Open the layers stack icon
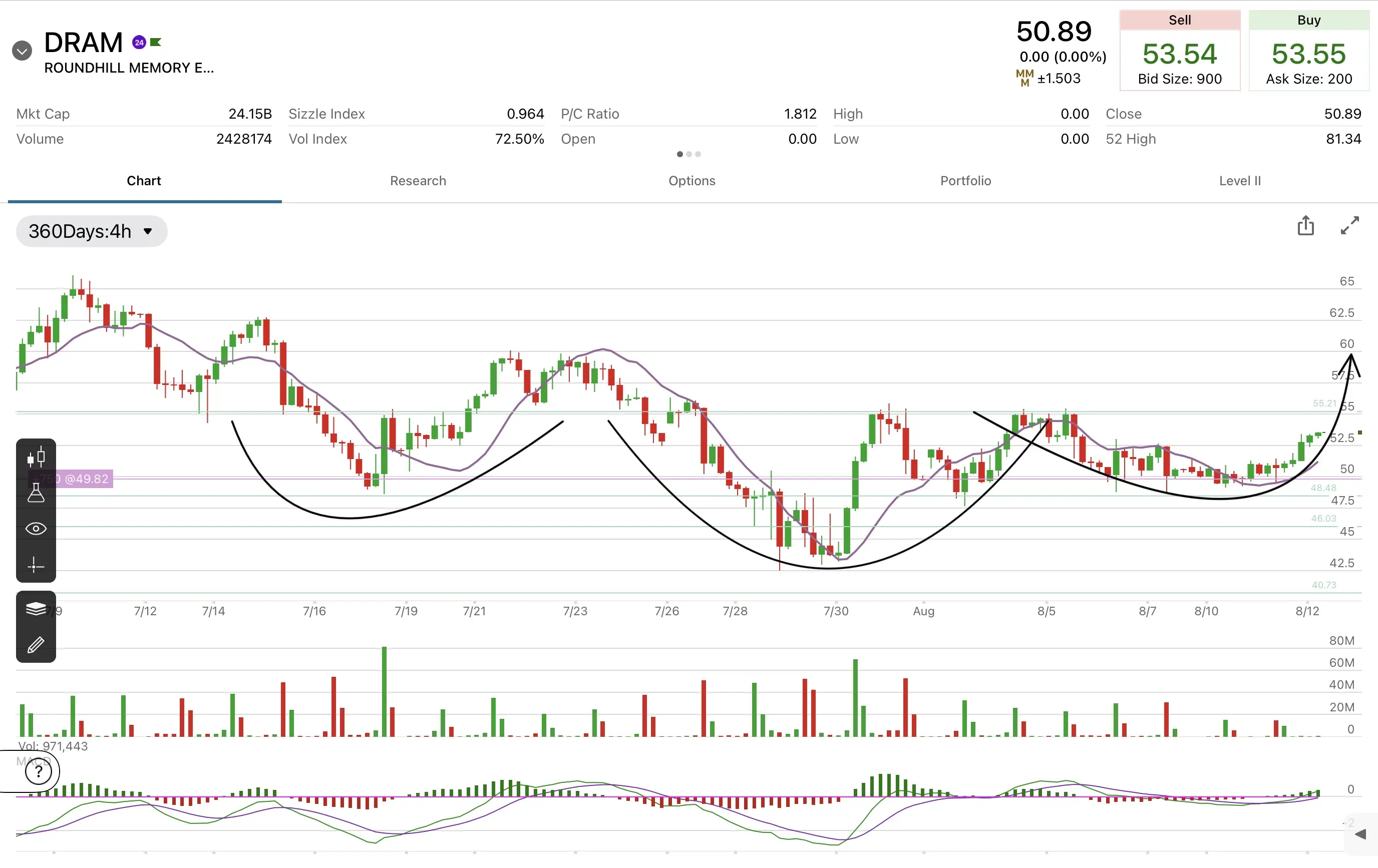 pos(36,609)
